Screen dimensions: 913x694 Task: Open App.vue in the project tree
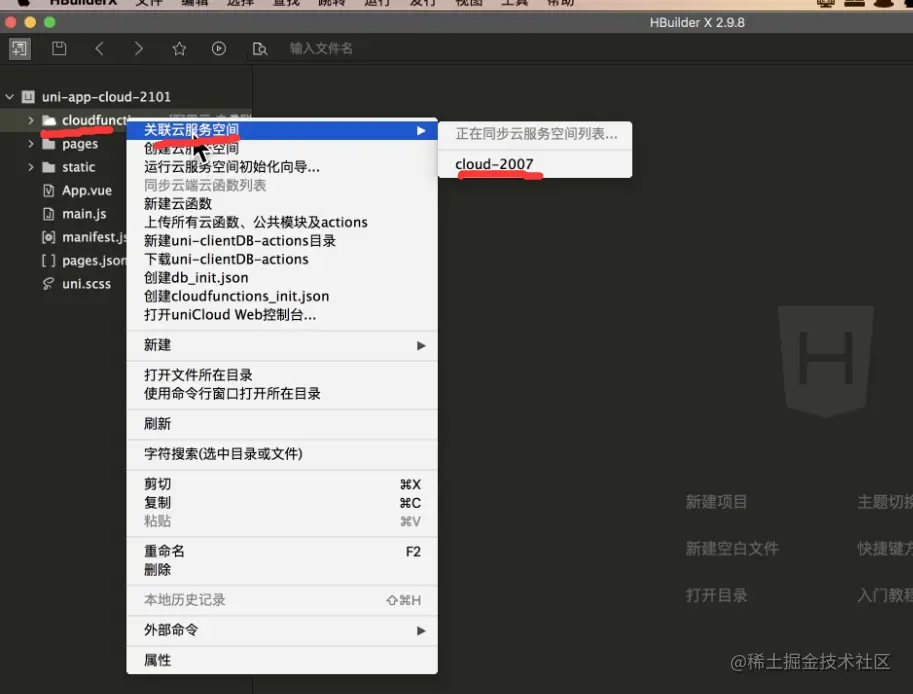click(x=87, y=190)
